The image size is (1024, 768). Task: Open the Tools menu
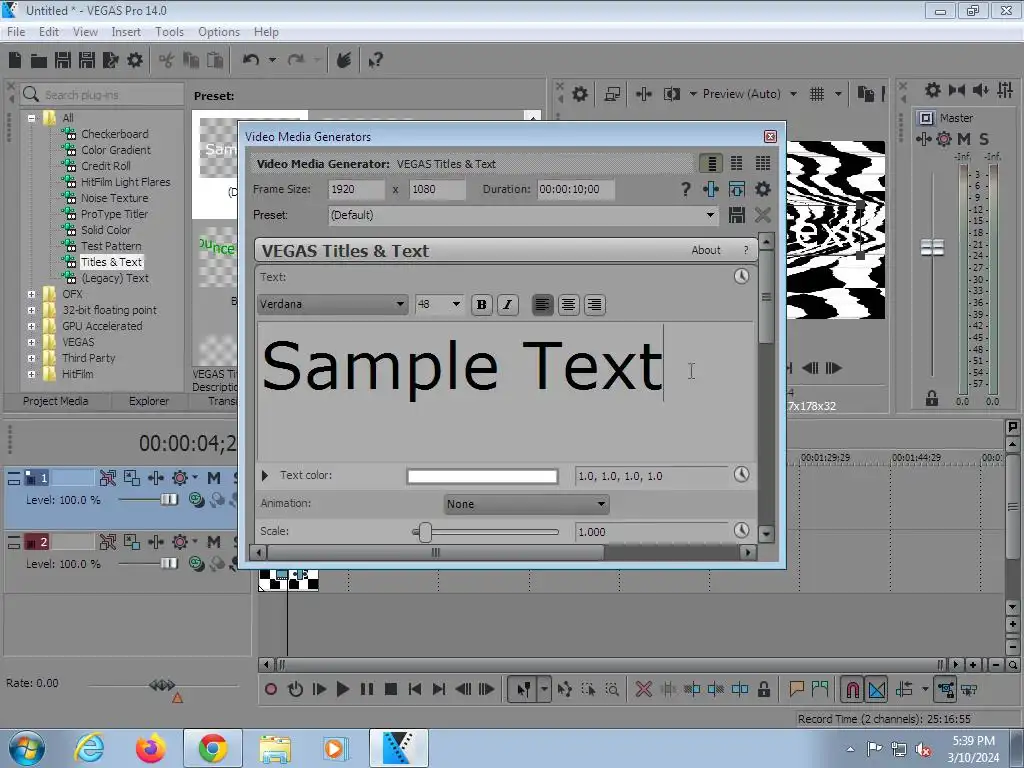[x=169, y=32]
